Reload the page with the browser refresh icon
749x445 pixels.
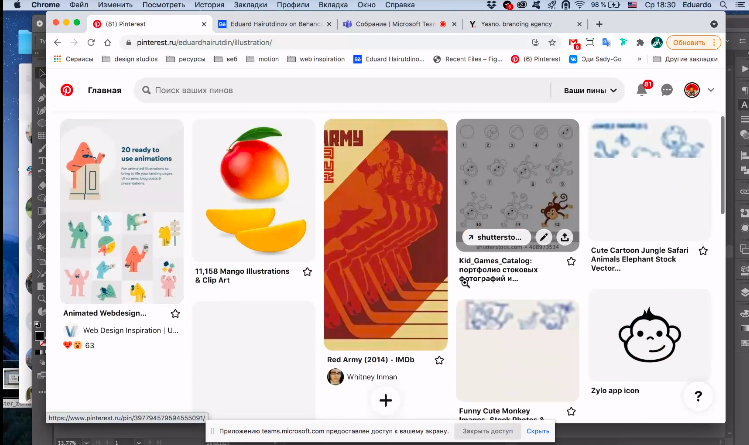(92, 43)
